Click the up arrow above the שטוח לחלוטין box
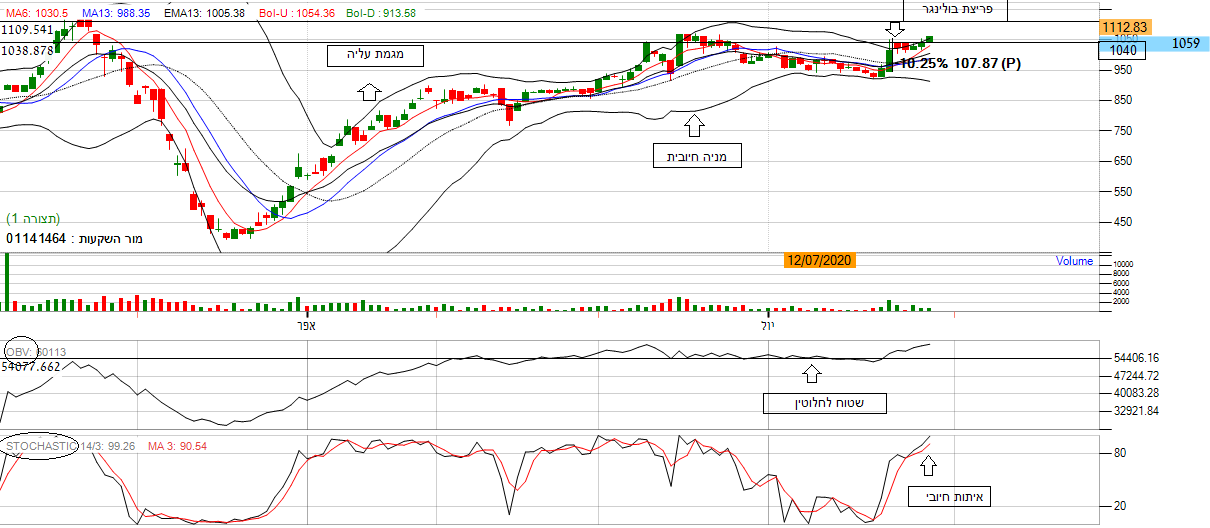The width and height of the screenshot is (1210, 528). 811,374
